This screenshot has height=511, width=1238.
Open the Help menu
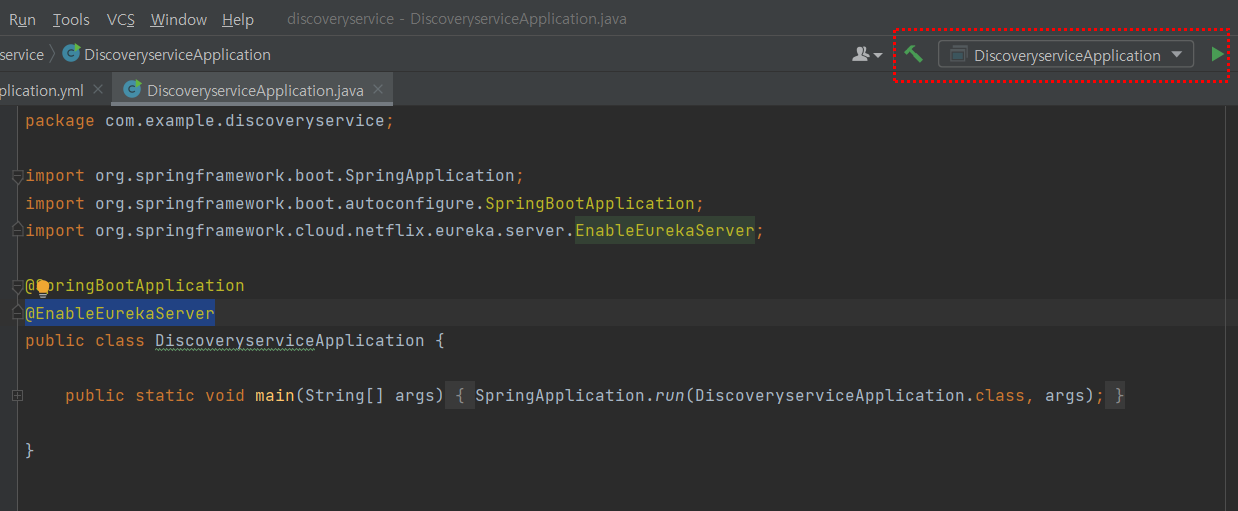tap(238, 19)
